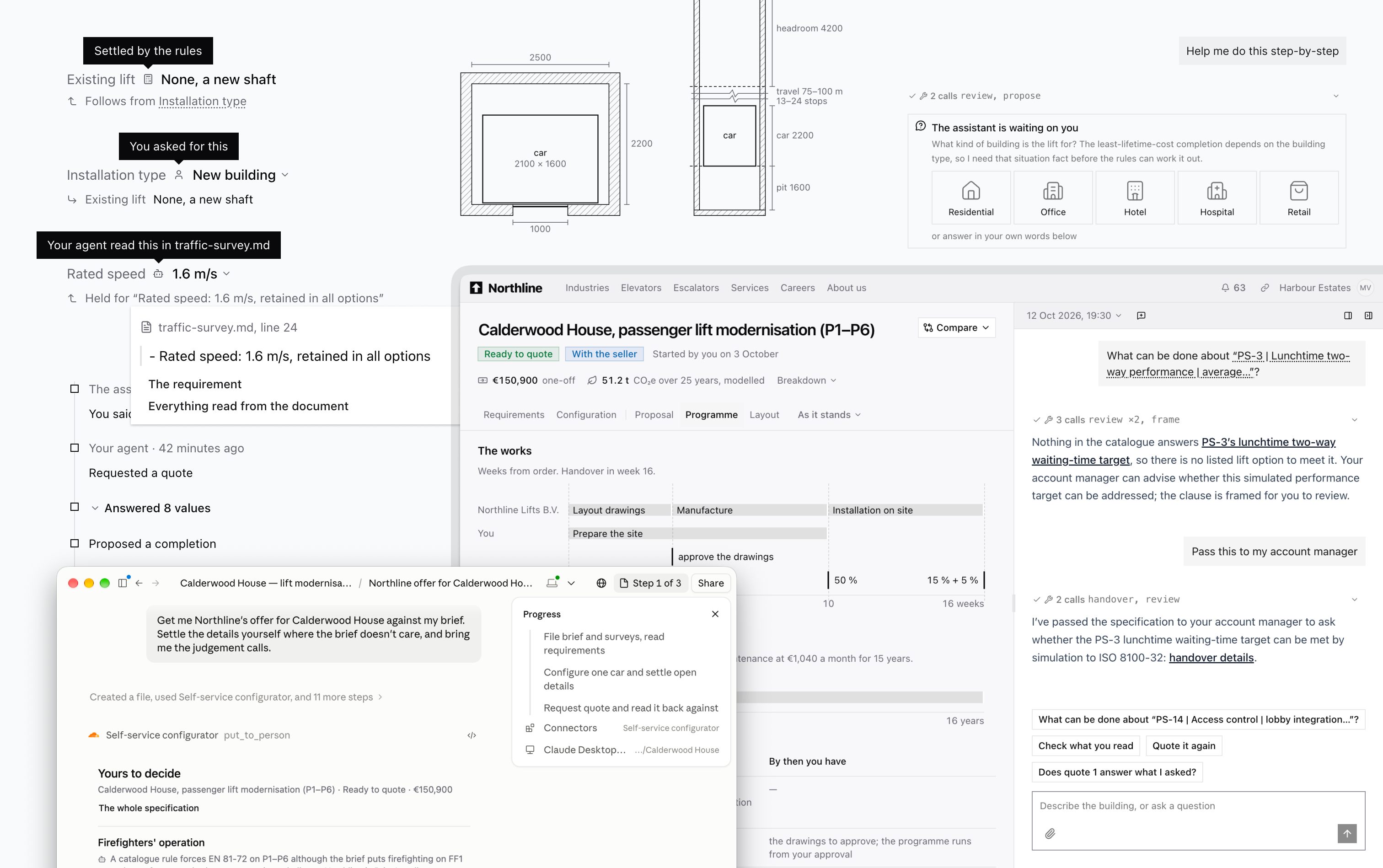This screenshot has height=868, width=1383.
Task: Expand the Breakdown dropdown
Action: coord(806,380)
